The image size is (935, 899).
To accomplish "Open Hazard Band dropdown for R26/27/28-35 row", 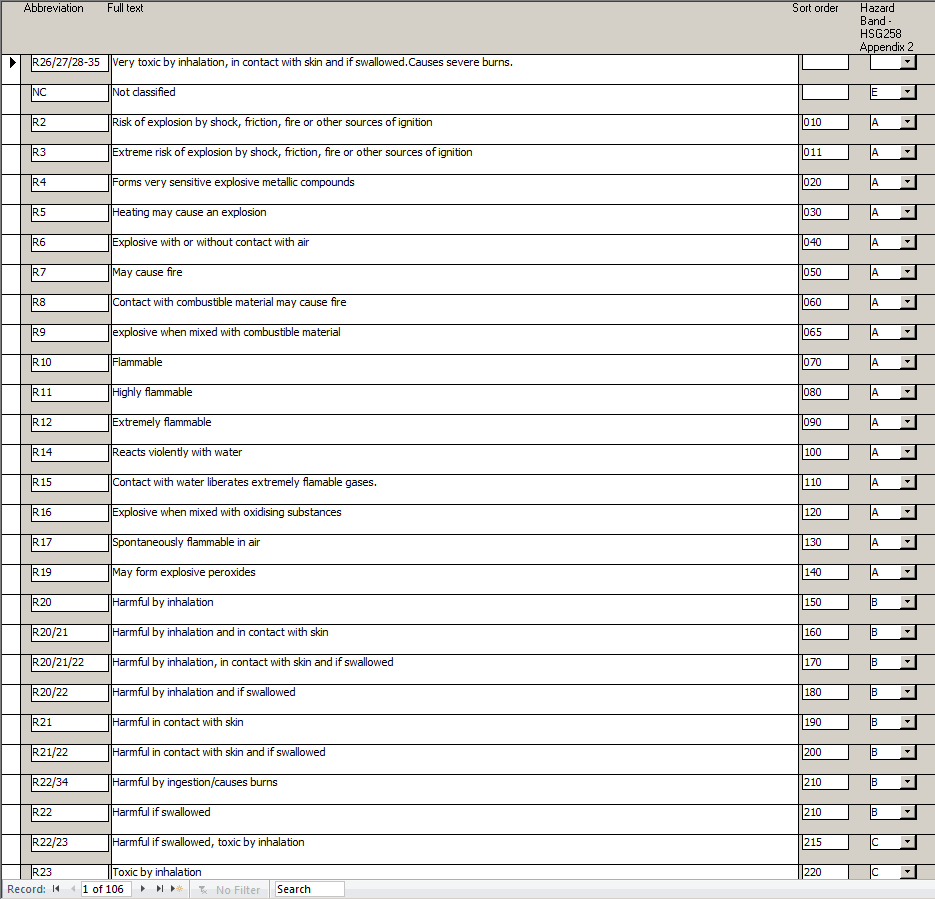I will pyautogui.click(x=908, y=63).
